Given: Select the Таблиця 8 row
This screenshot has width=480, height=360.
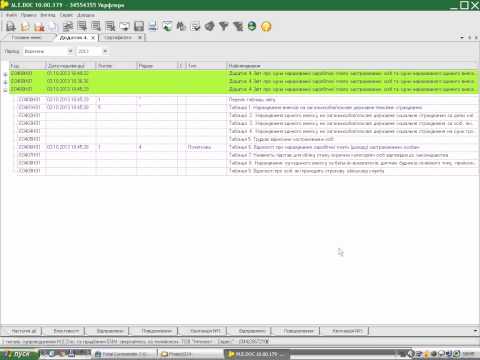Looking at the screenshot, I should [247, 163].
